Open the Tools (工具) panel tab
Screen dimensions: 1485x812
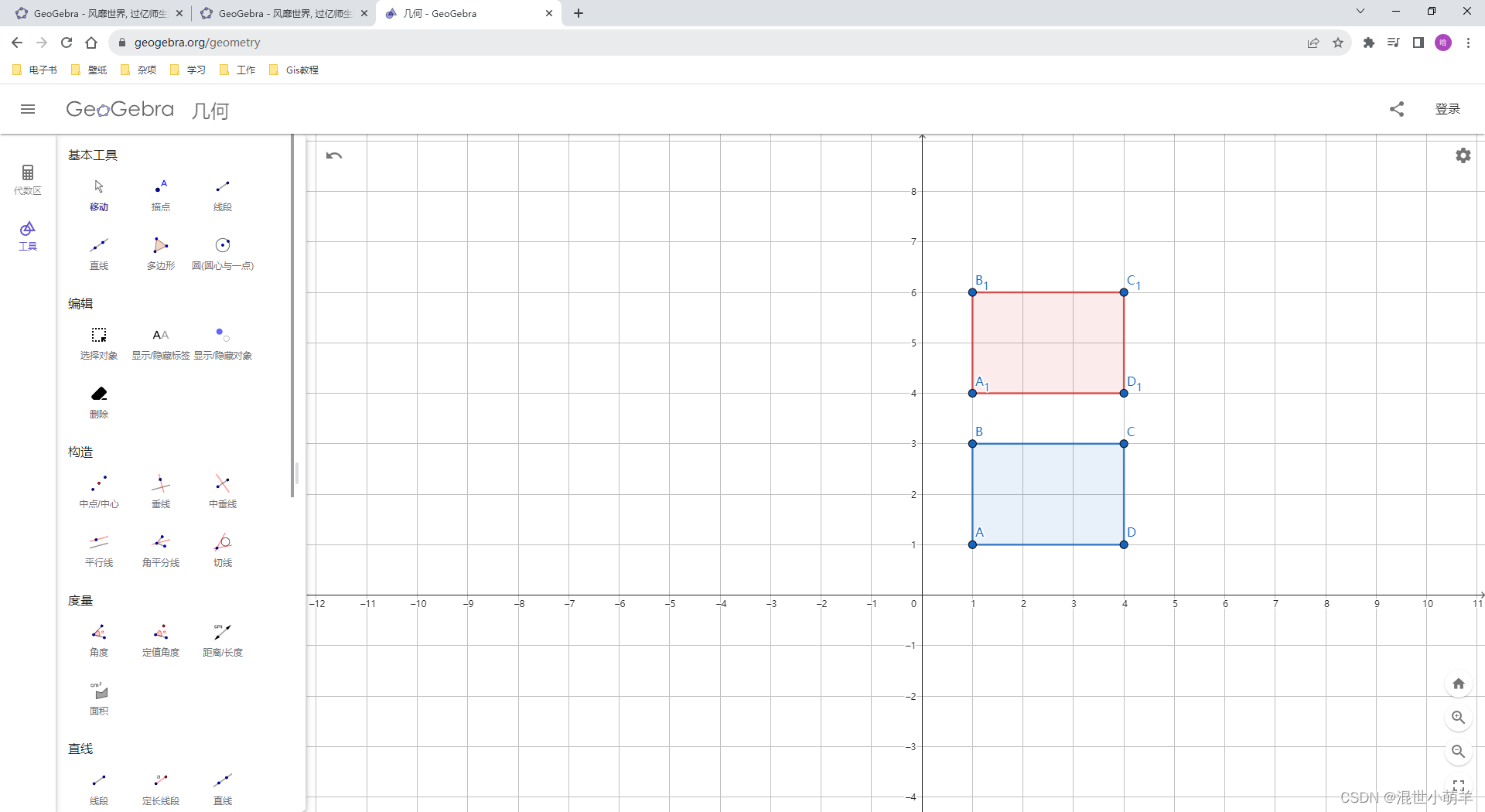[28, 236]
